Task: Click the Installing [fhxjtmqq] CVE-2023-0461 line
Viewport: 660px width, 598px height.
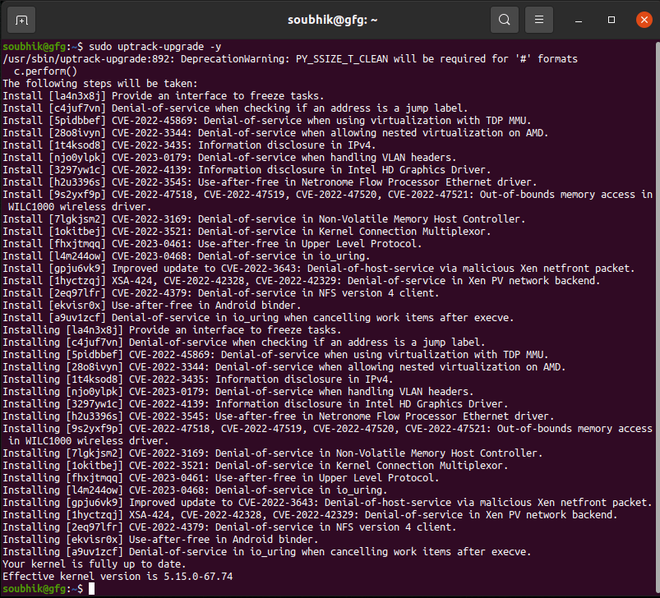Action: [x=221, y=478]
